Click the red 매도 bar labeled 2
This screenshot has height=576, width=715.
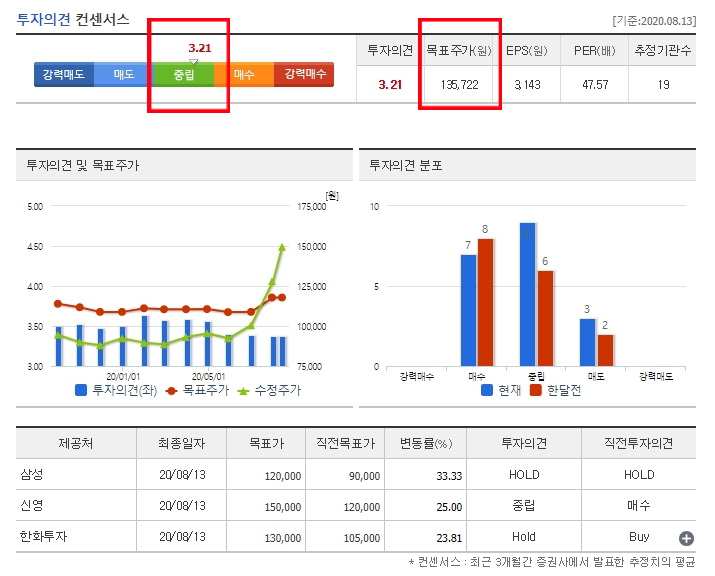(605, 350)
